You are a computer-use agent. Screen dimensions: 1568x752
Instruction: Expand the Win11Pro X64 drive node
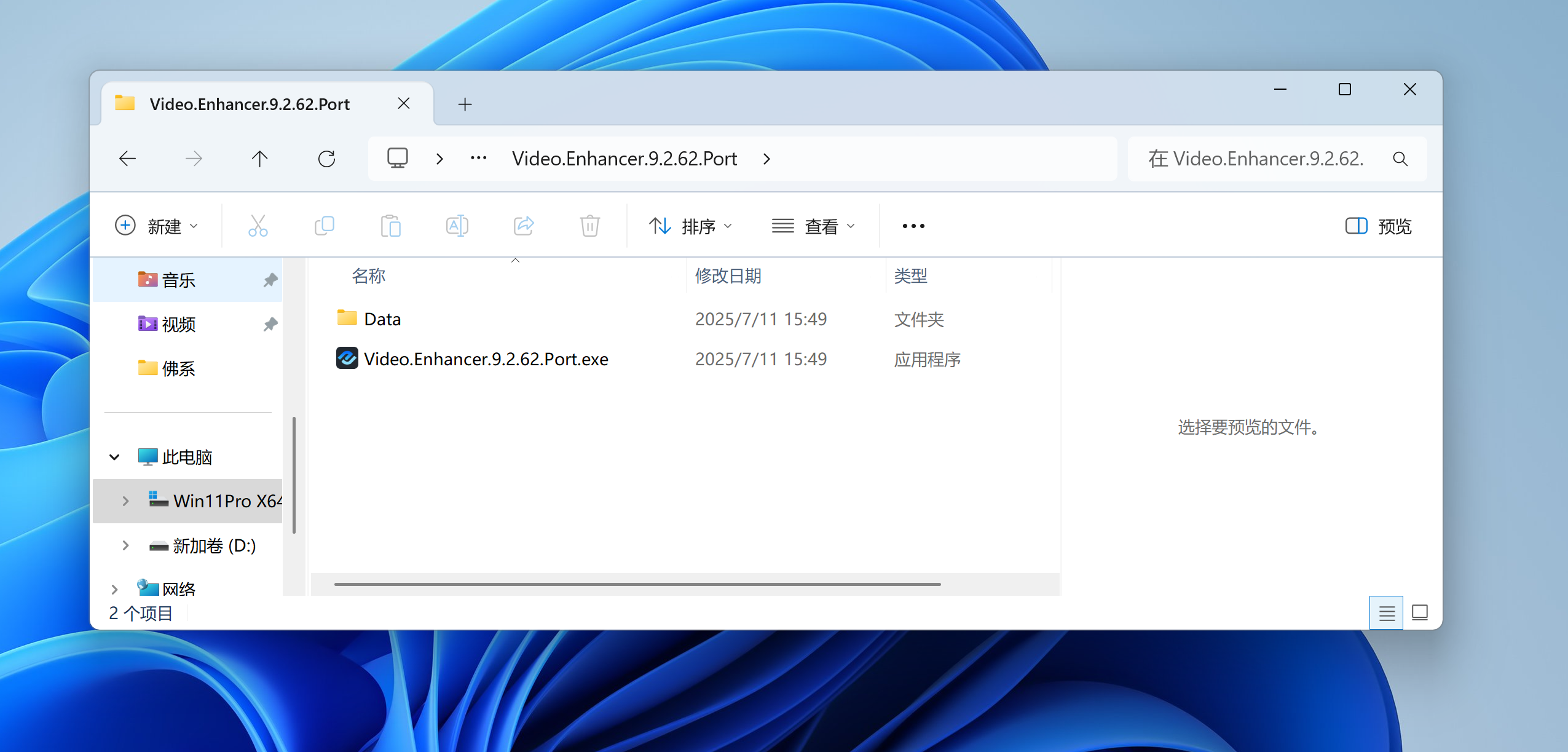(125, 501)
